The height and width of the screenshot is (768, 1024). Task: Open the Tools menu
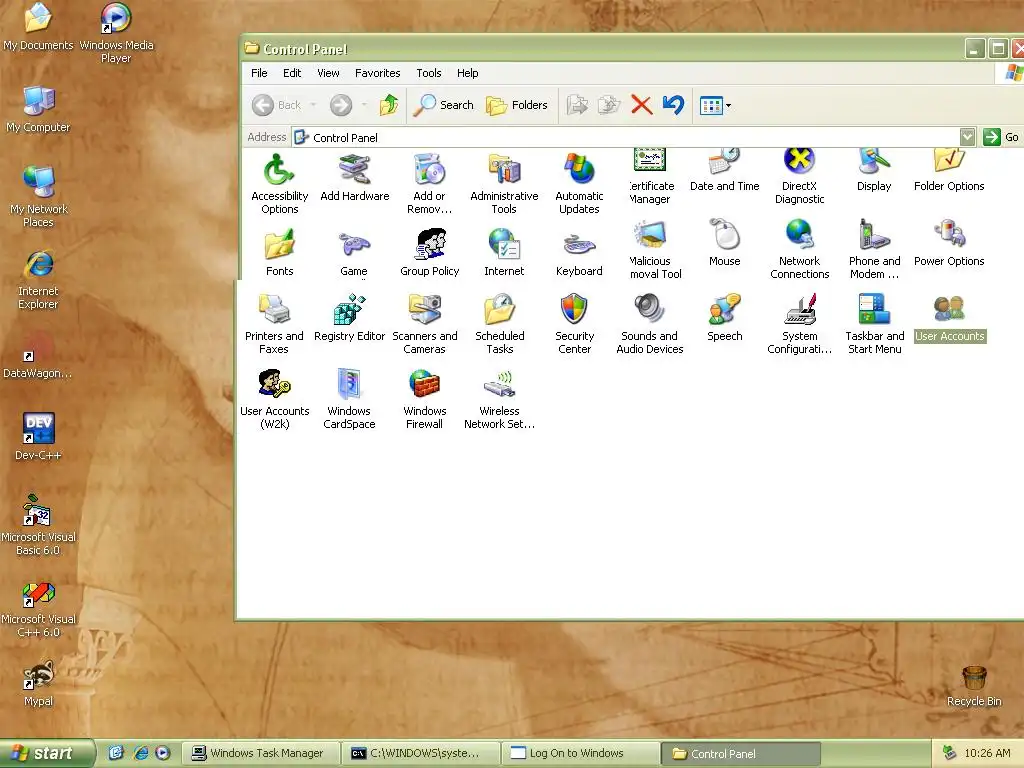[x=429, y=73]
